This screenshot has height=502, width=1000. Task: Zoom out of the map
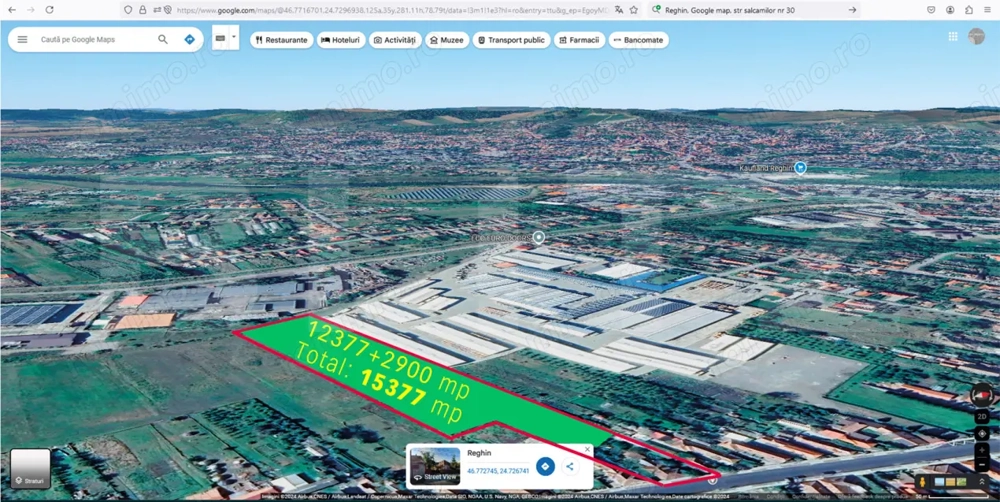[x=982, y=464]
